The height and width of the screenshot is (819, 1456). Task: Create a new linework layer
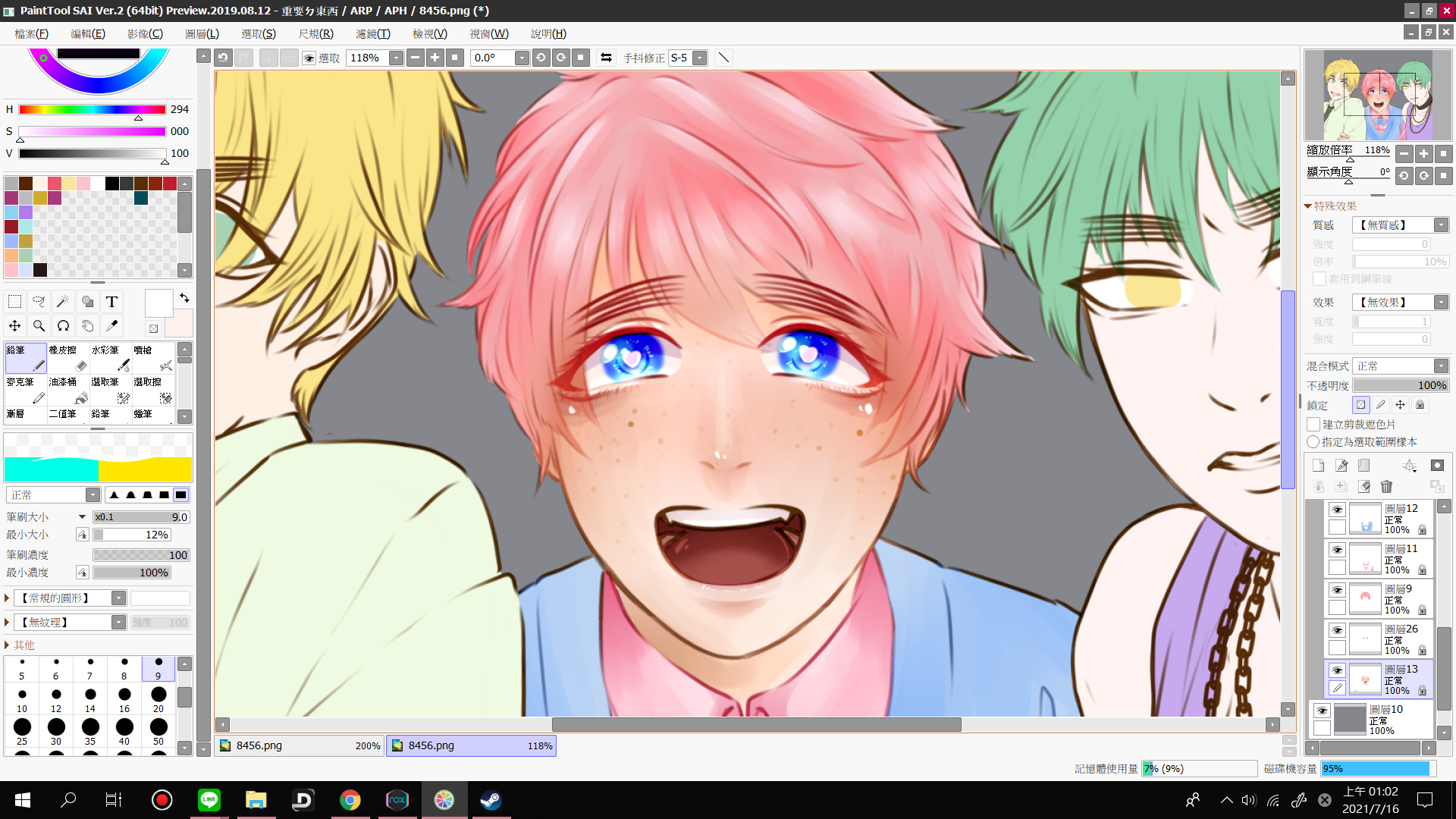click(x=1341, y=466)
